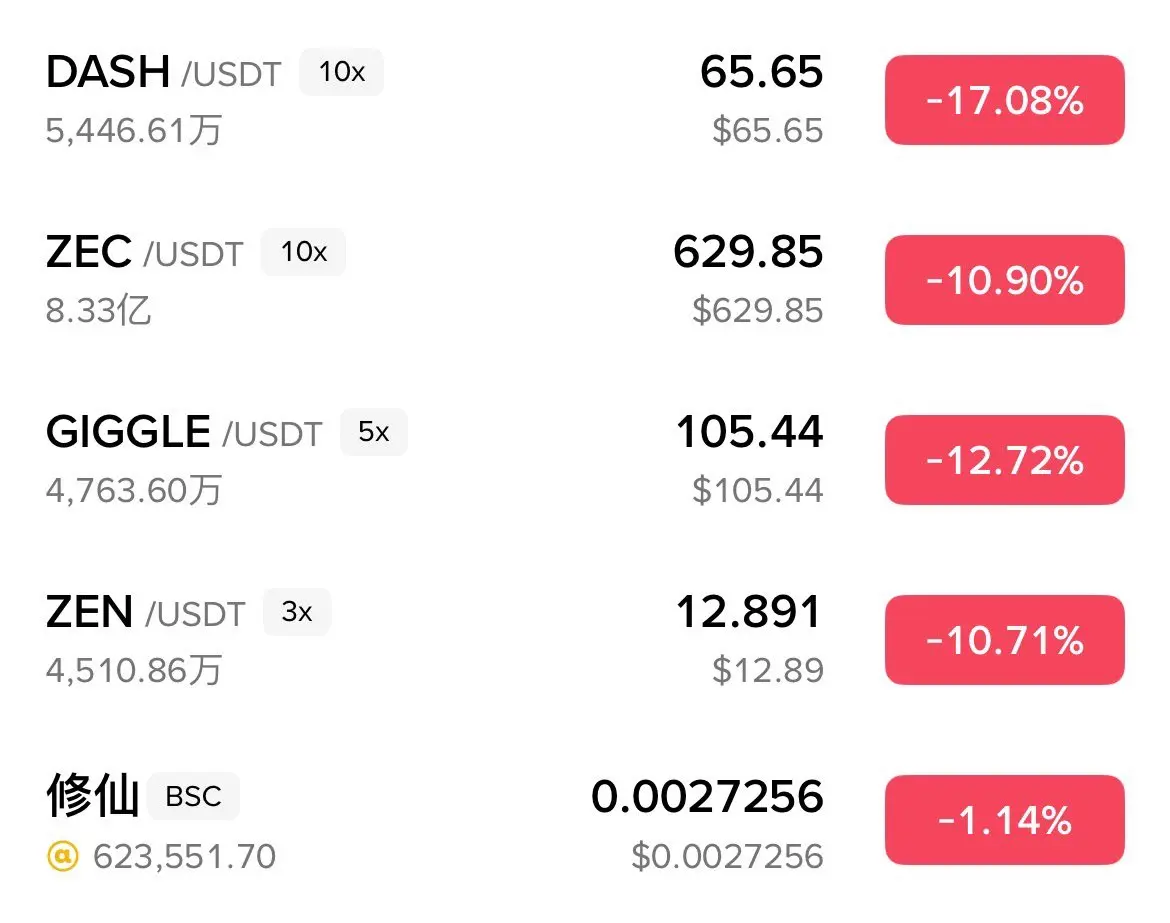1170x923 pixels.
Task: Select the ZEC 10x leverage tag
Action: 304,252
